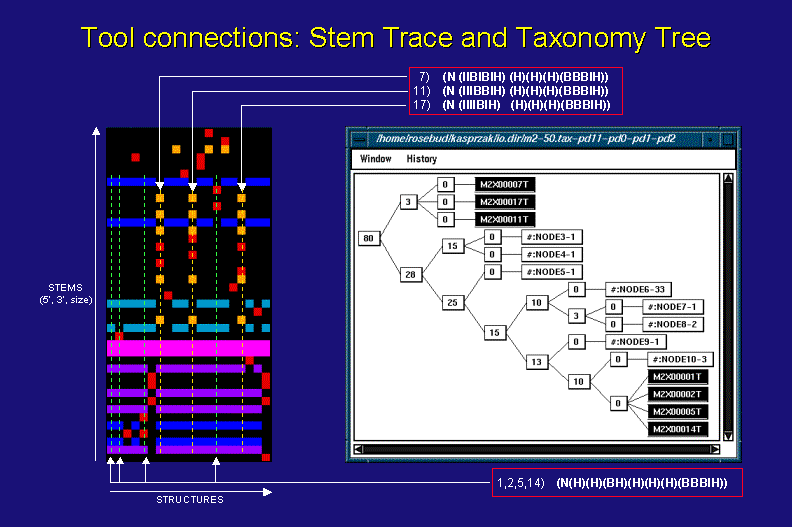Viewport: 792px width, 527px height.
Task: Choose the #:NODE6-33 tree entry
Action: (x=637, y=289)
